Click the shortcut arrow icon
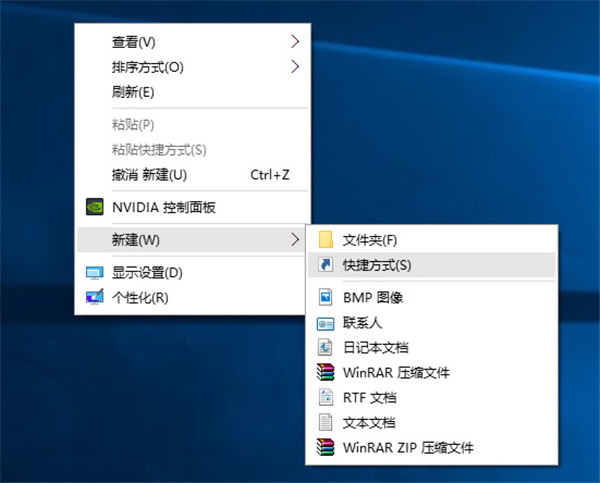600x483 pixels. pos(325,265)
